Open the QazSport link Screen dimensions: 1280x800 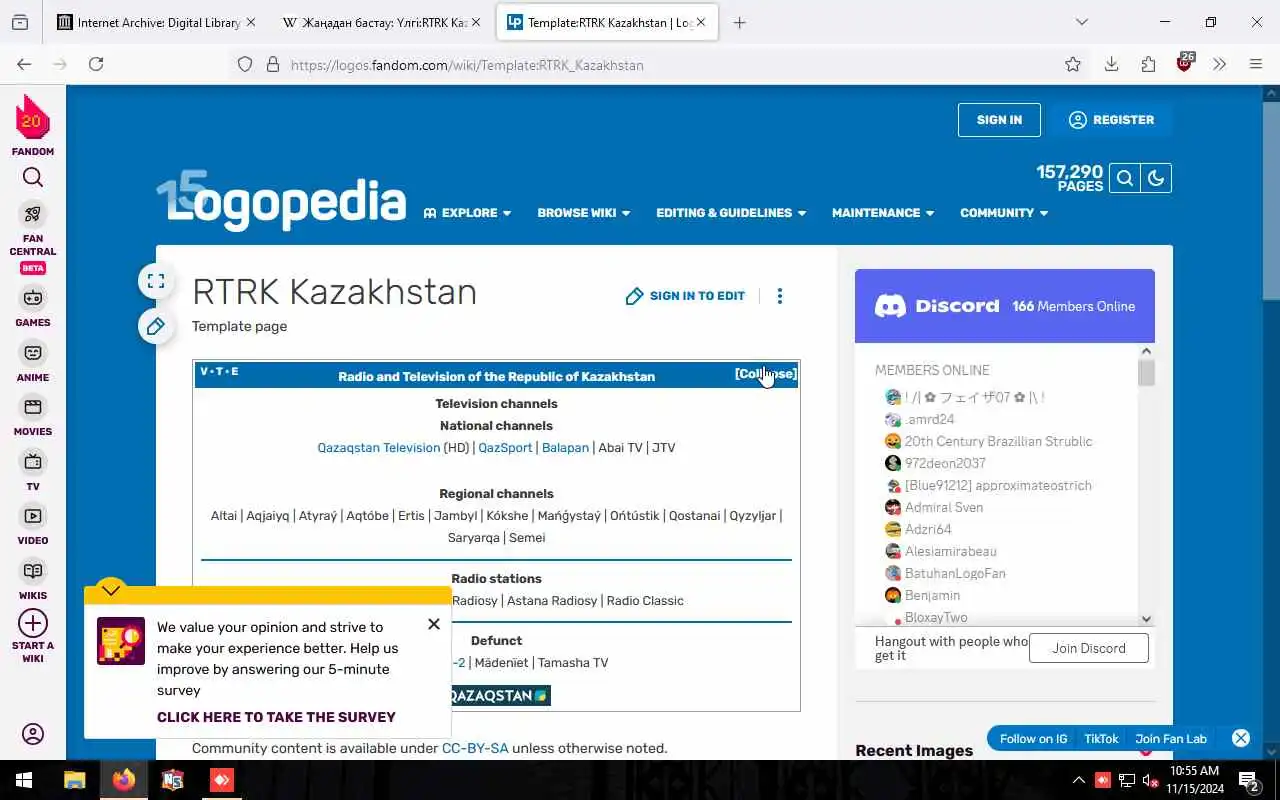(505, 448)
